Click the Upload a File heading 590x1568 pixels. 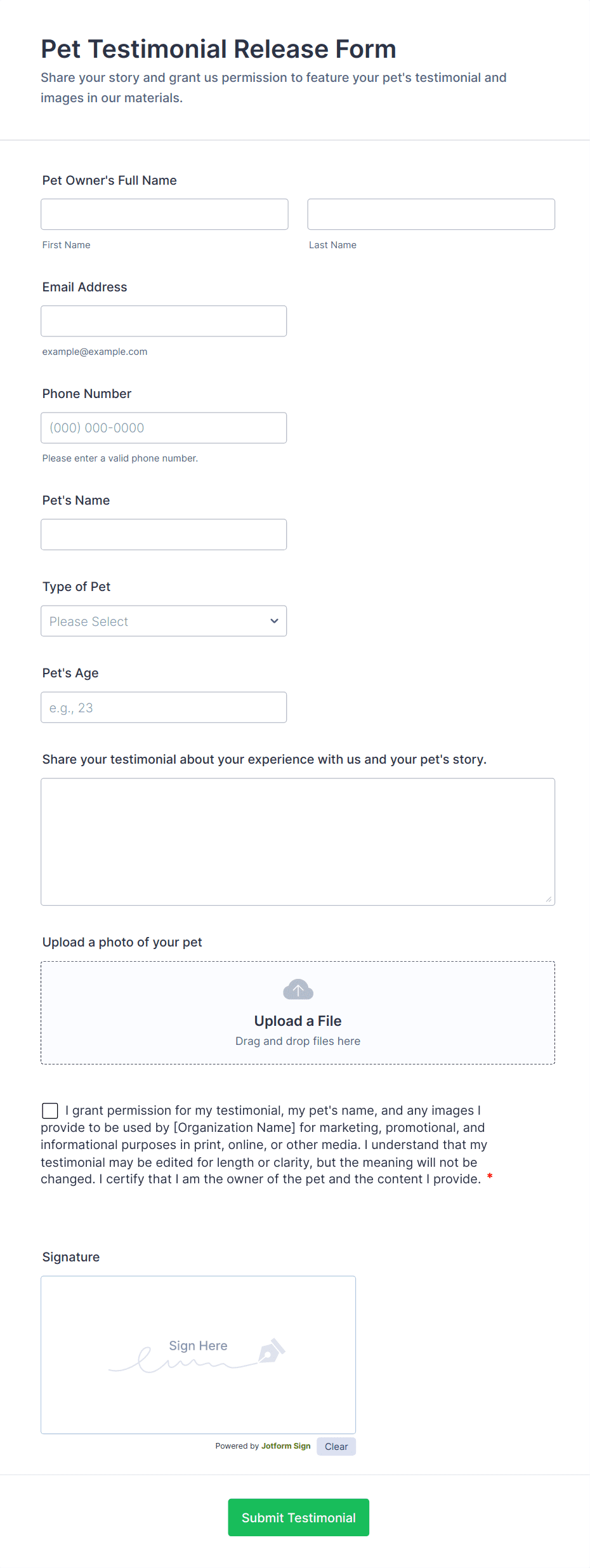[x=298, y=1021]
